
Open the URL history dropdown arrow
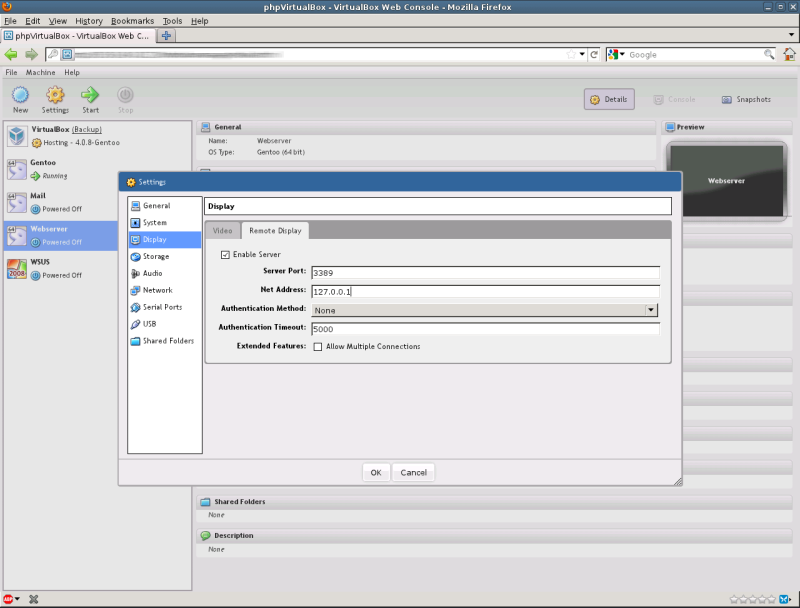(x=582, y=54)
